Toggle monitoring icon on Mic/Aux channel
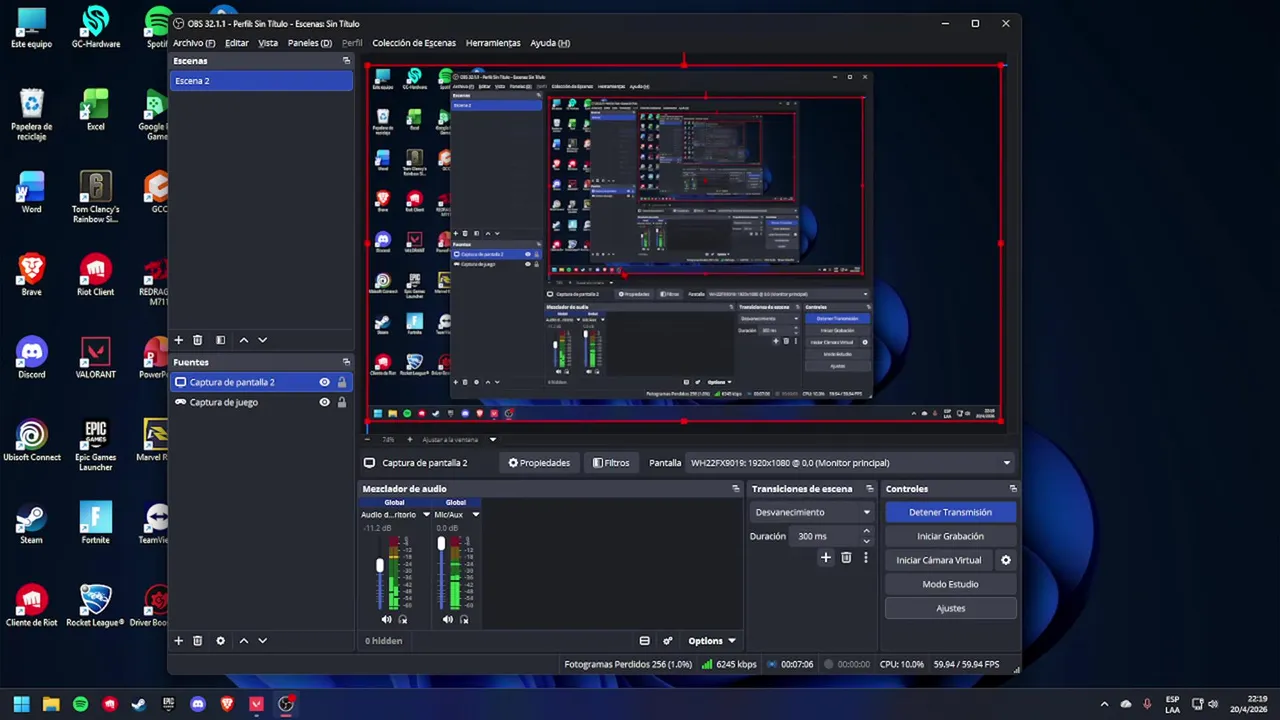 click(464, 620)
